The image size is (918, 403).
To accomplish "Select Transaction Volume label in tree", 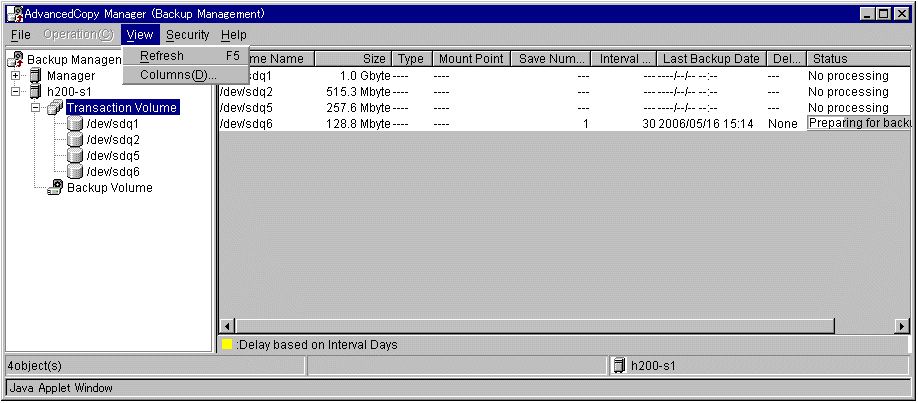I will tap(122, 108).
